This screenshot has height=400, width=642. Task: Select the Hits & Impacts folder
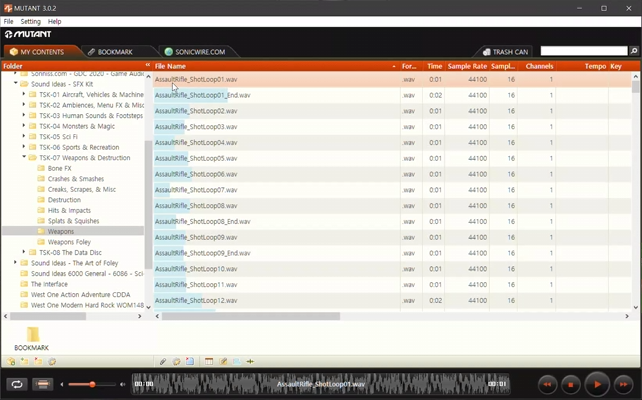coord(69,210)
